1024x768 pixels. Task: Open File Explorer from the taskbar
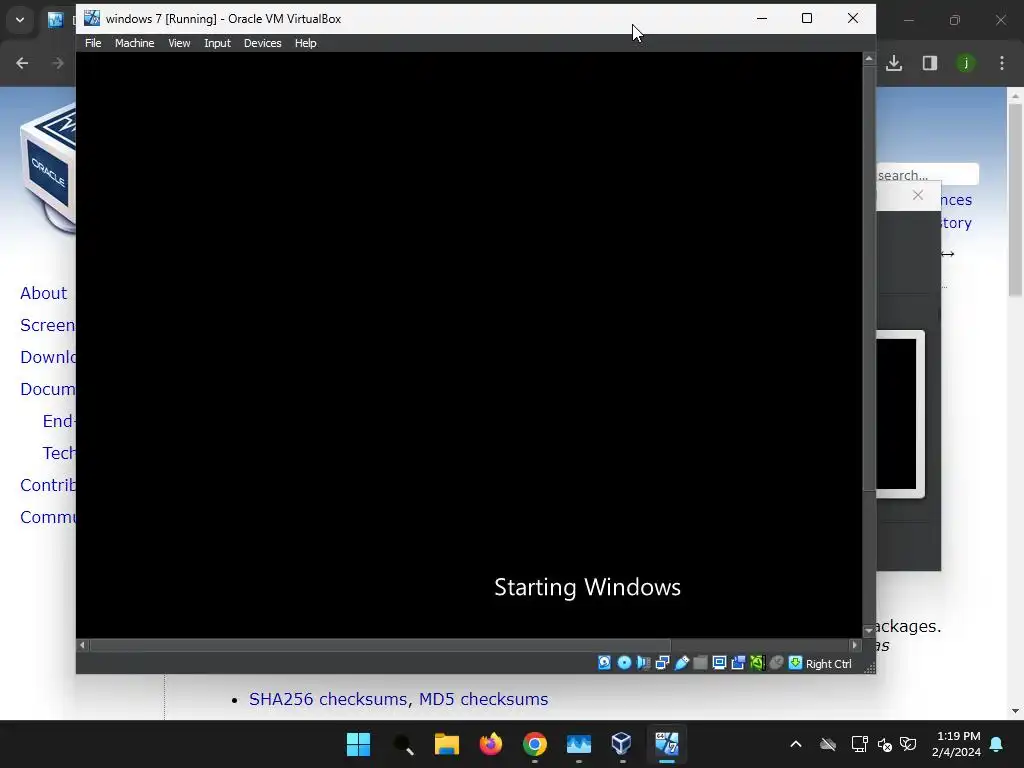(447, 744)
